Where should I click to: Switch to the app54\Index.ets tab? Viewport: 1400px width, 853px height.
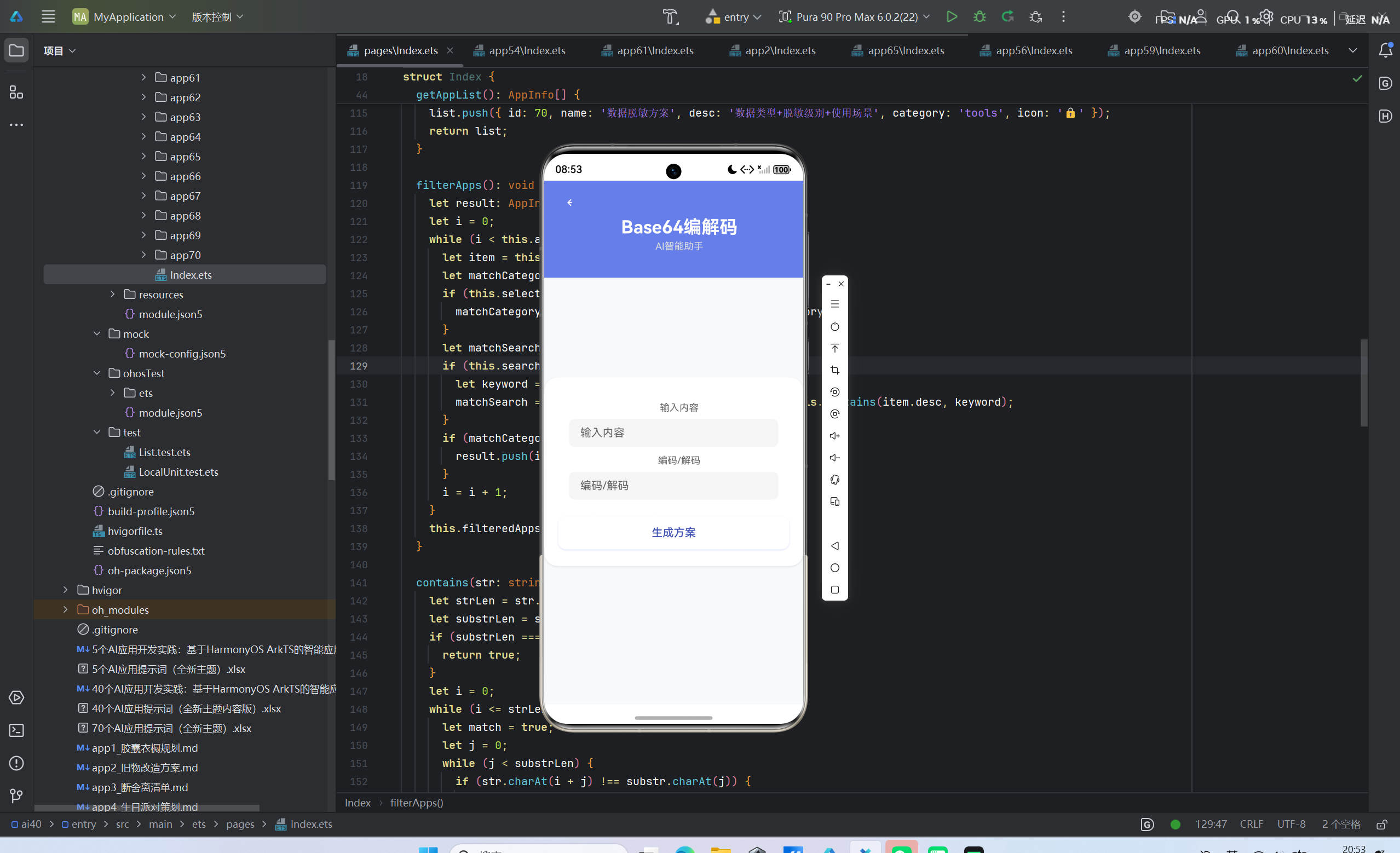point(520,50)
